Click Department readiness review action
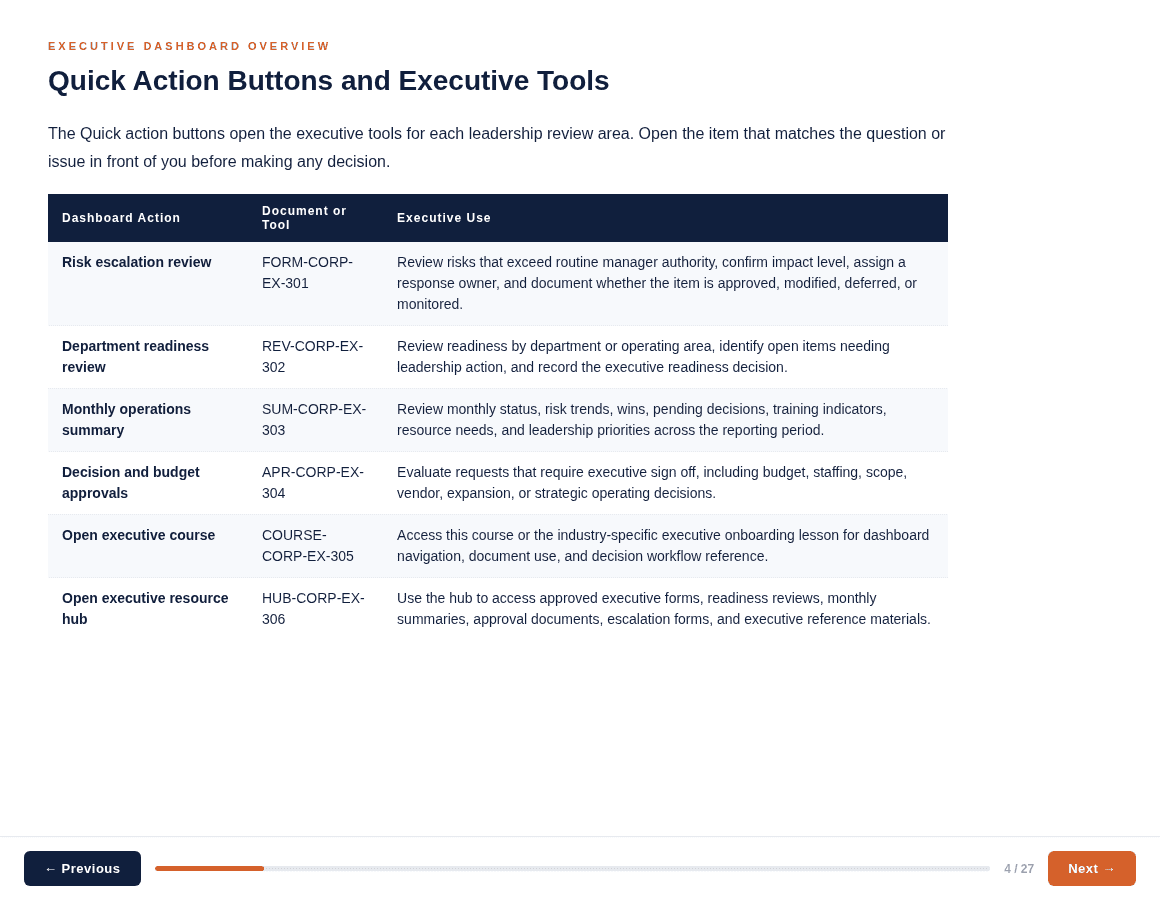Screen dimensions: 1160x900 coord(135,356)
